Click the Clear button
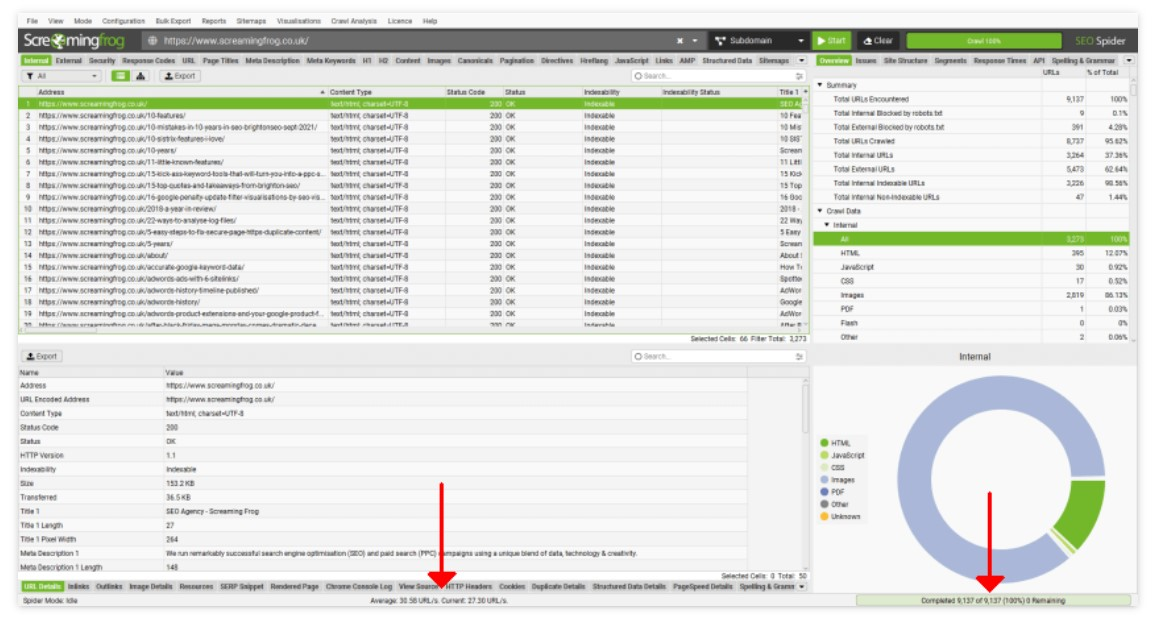The height and width of the screenshot is (622, 1153). (877, 40)
